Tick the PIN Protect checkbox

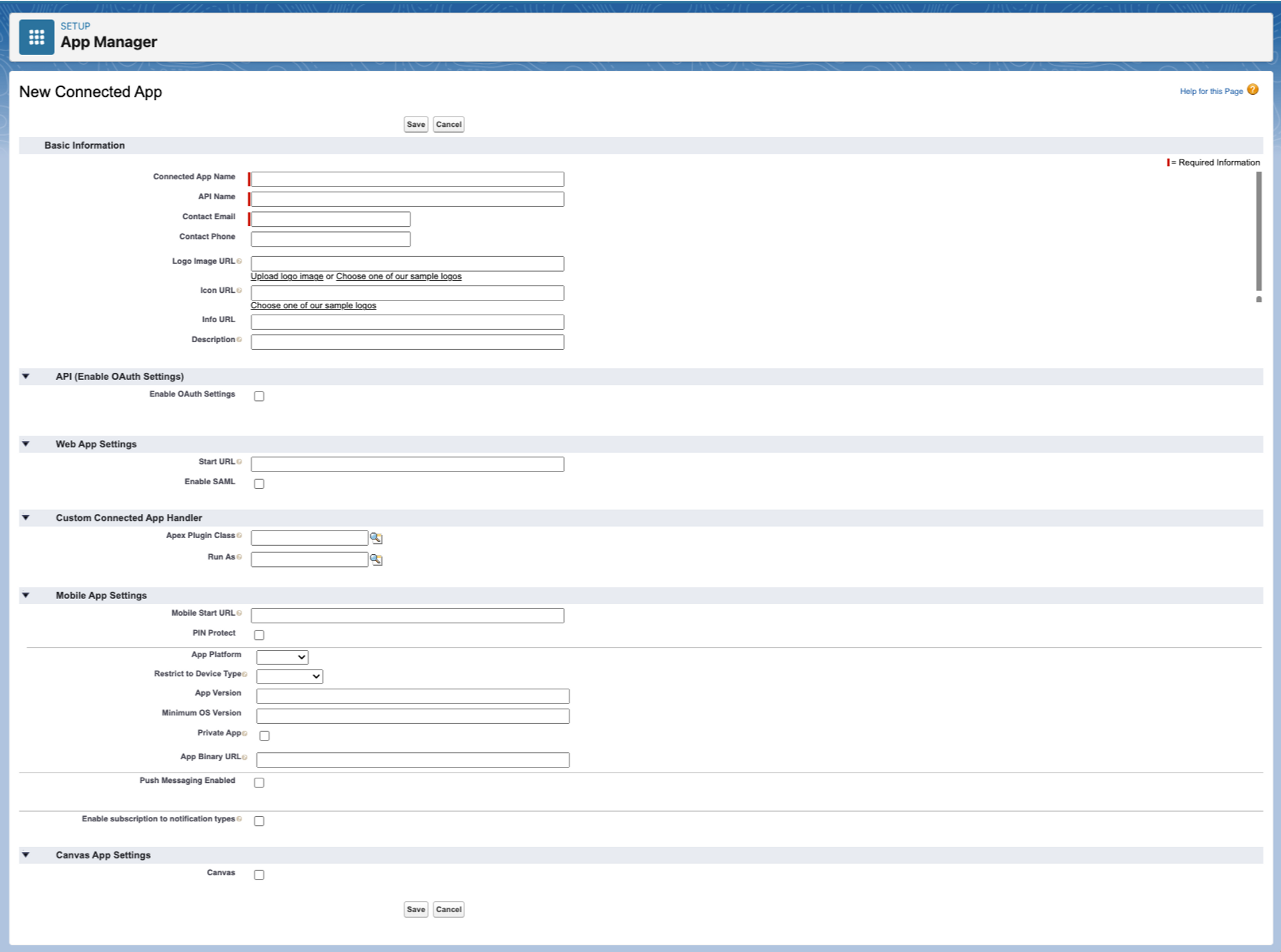click(x=259, y=635)
